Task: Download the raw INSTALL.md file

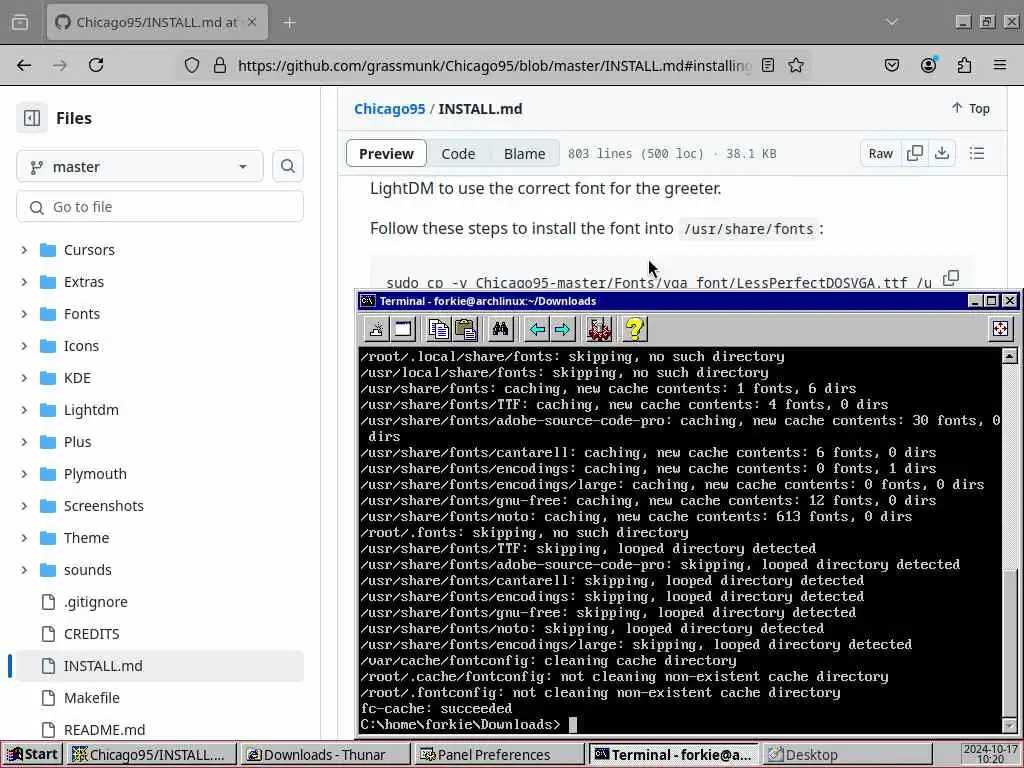Action: tap(942, 153)
